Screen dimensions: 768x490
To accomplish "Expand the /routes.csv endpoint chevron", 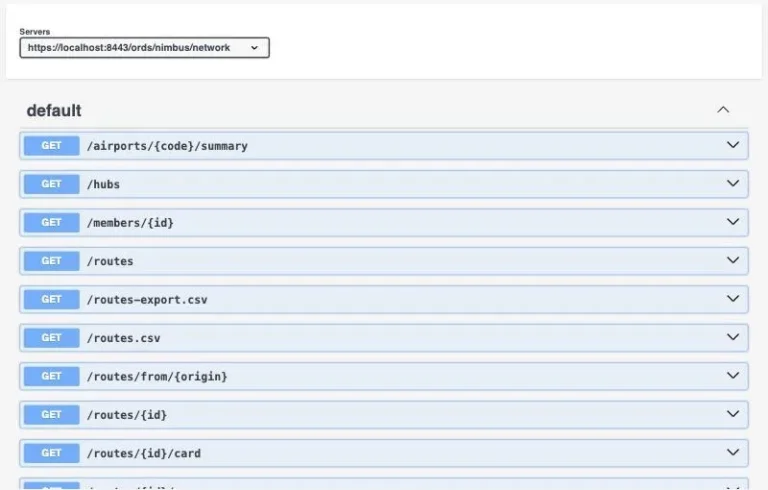I will coord(733,337).
